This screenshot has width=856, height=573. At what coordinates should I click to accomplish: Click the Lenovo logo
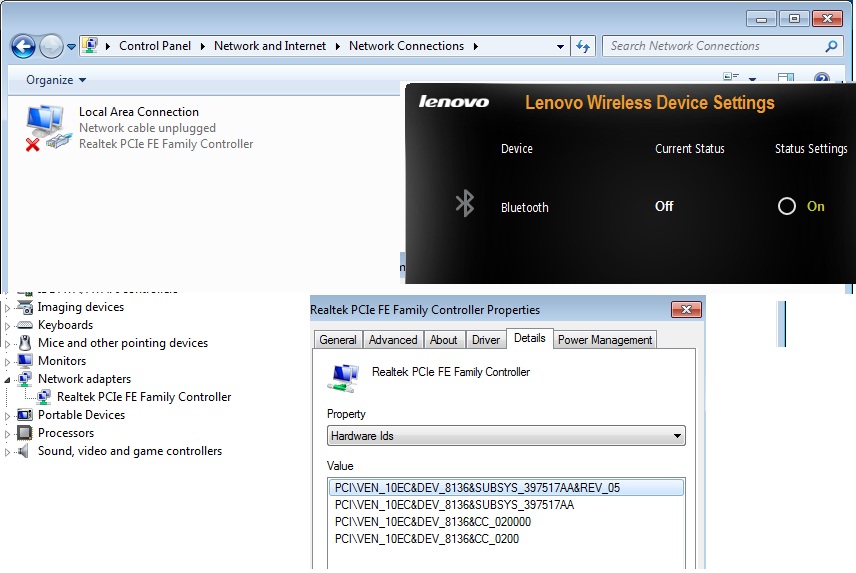[x=454, y=102]
